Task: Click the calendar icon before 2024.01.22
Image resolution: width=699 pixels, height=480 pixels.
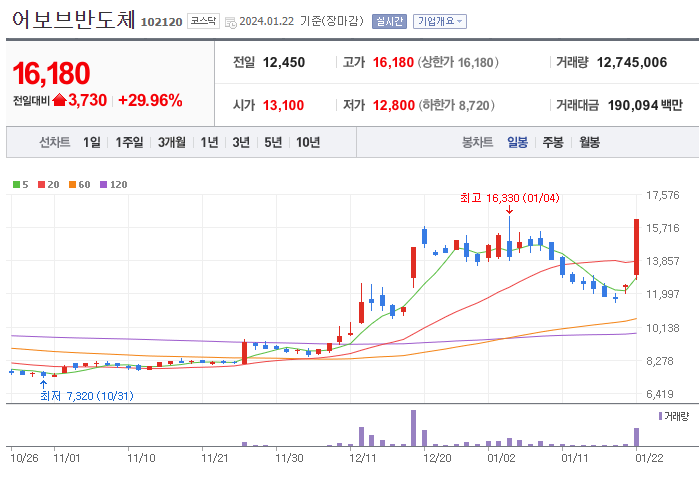Action: [230, 22]
